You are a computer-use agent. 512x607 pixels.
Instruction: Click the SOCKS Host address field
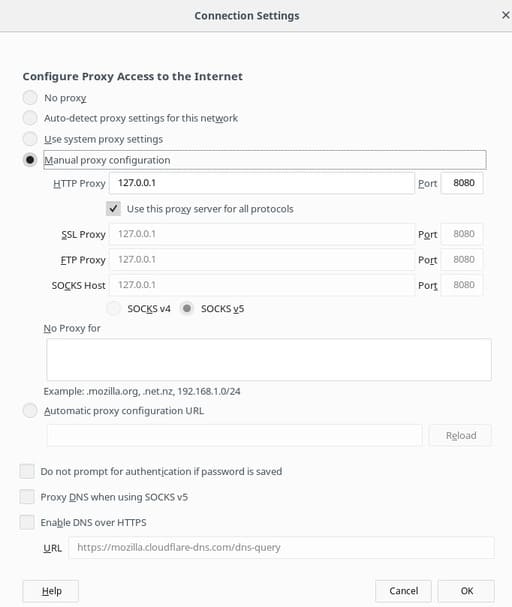tap(262, 285)
